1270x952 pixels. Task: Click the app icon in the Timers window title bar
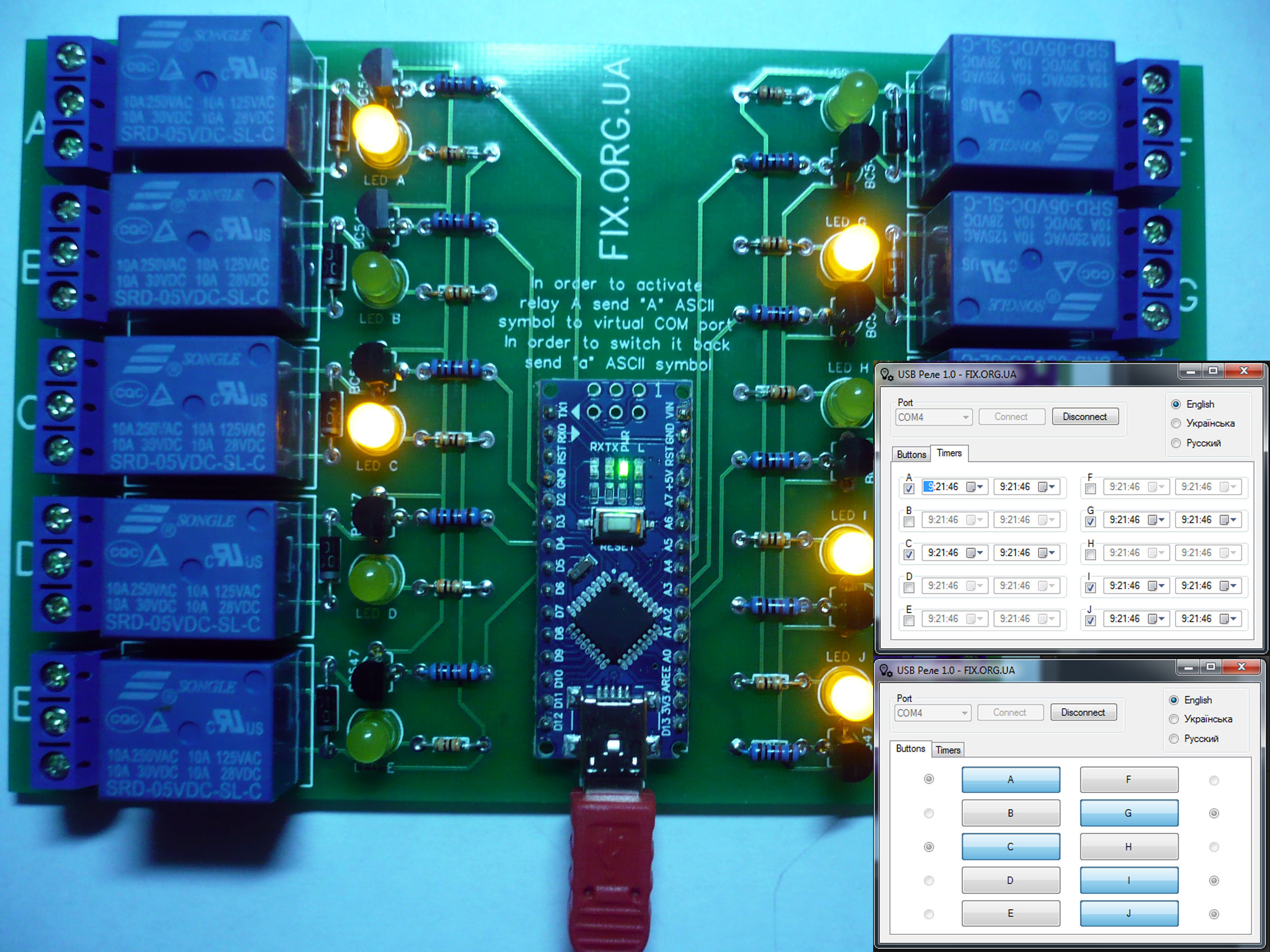click(x=887, y=375)
